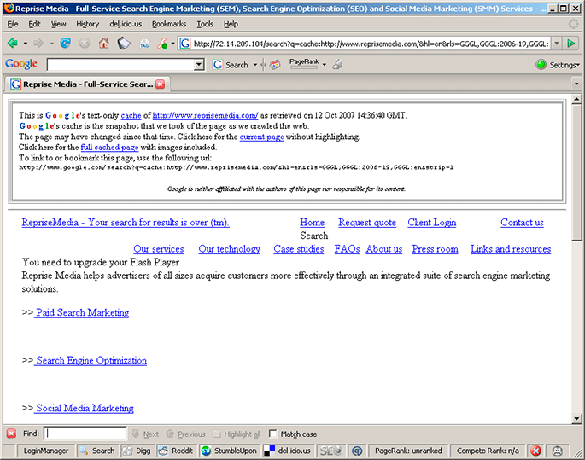Click the TAG bookmarks icon

(x=144, y=44)
